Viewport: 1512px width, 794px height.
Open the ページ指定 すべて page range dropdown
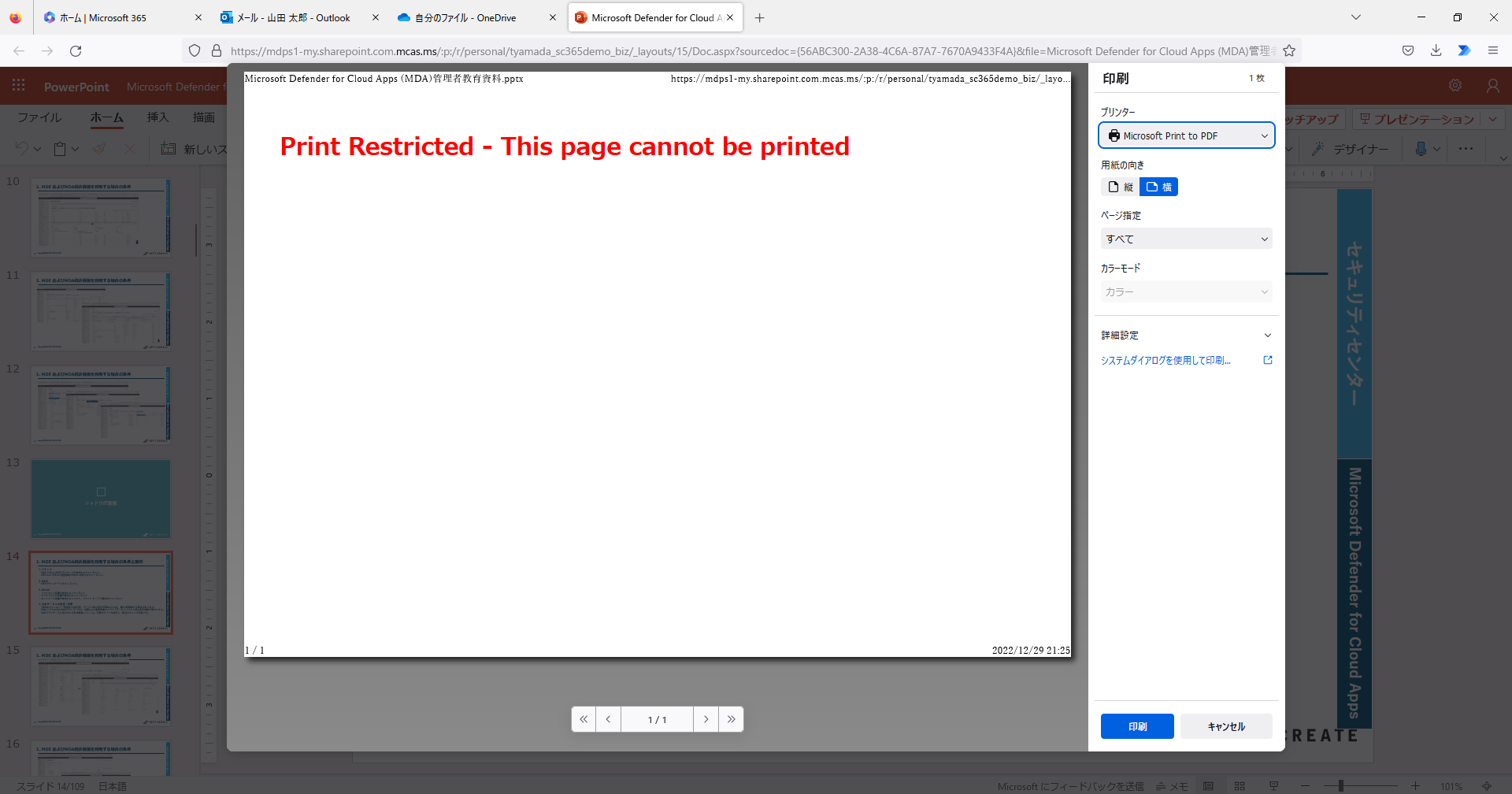point(1187,239)
